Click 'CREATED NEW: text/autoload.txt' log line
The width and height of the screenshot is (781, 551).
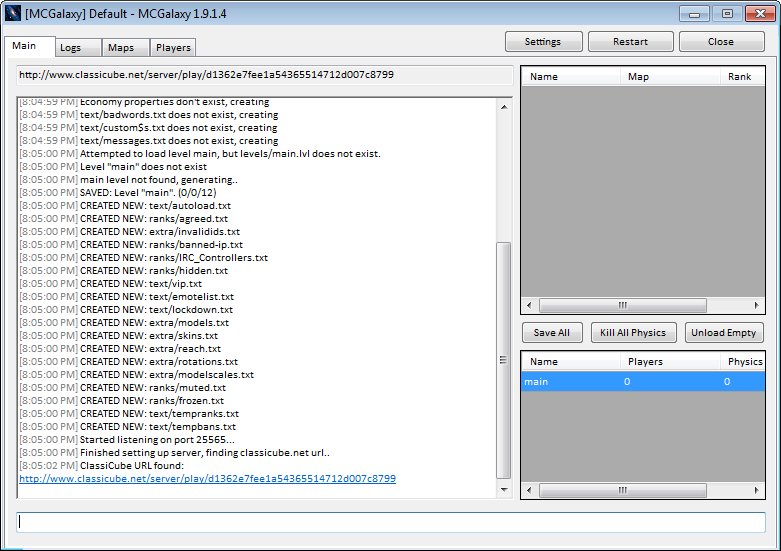coord(125,206)
